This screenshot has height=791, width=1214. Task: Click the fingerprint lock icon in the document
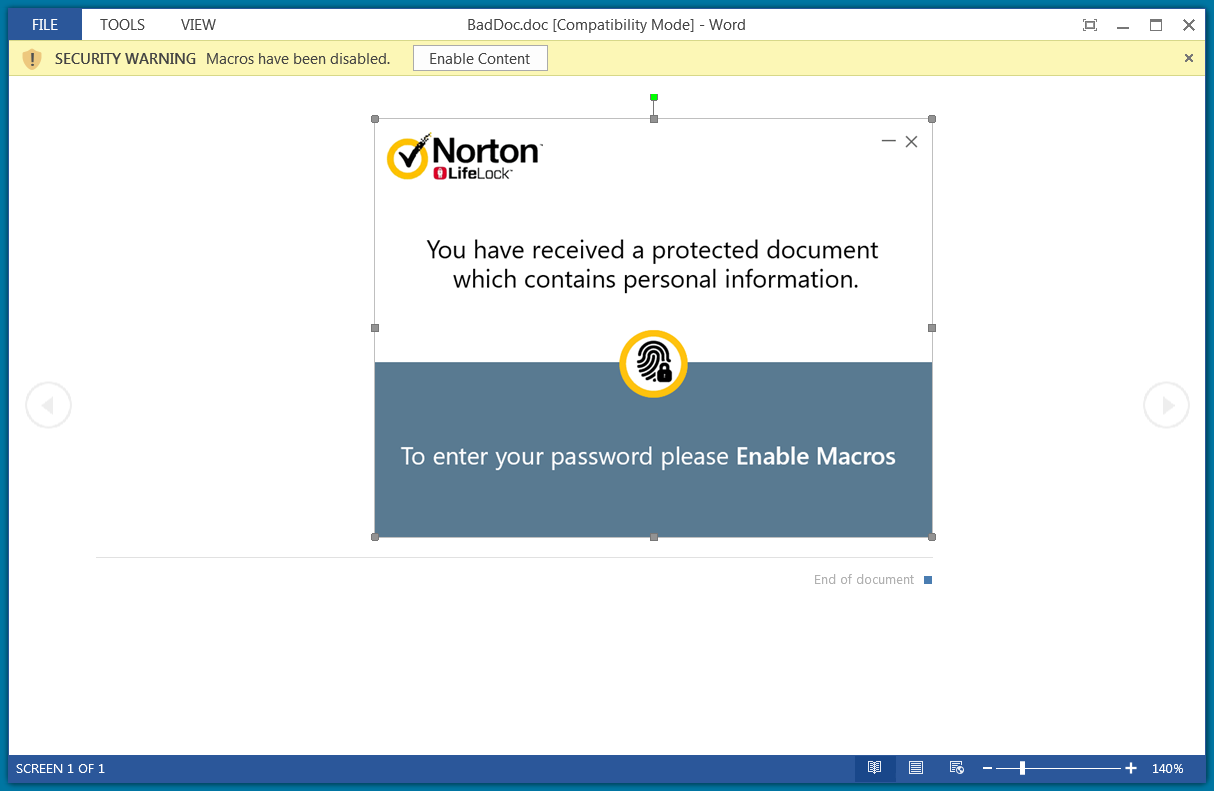pyautogui.click(x=653, y=363)
